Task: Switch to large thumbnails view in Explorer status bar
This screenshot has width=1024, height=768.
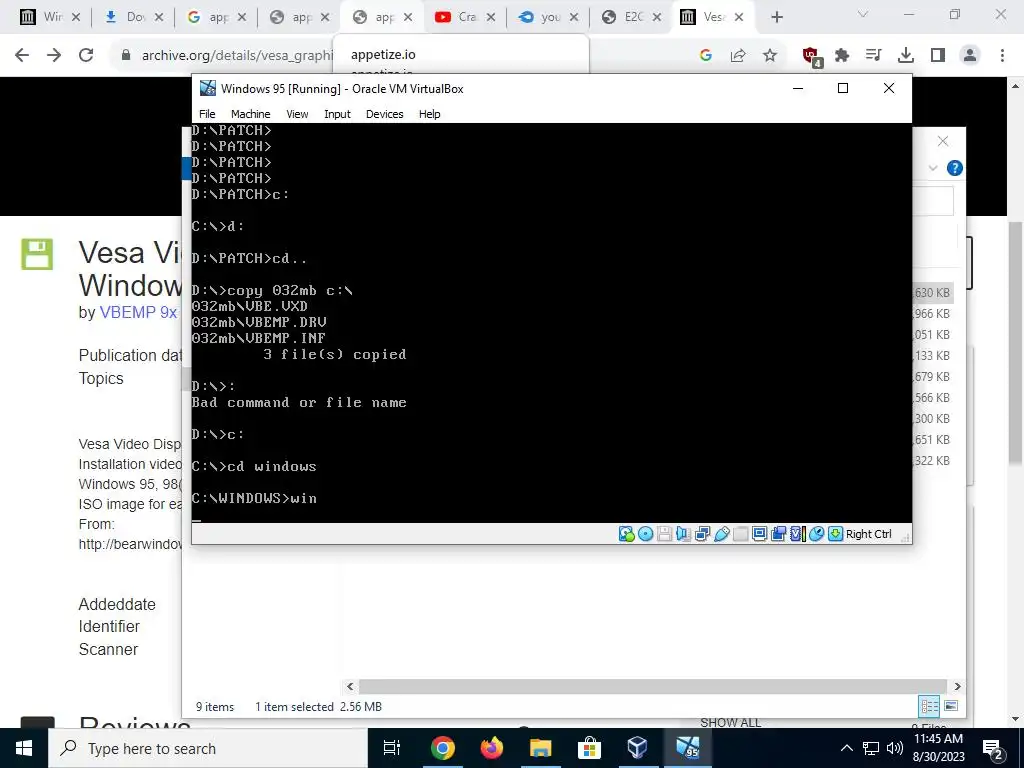Action: click(x=951, y=706)
